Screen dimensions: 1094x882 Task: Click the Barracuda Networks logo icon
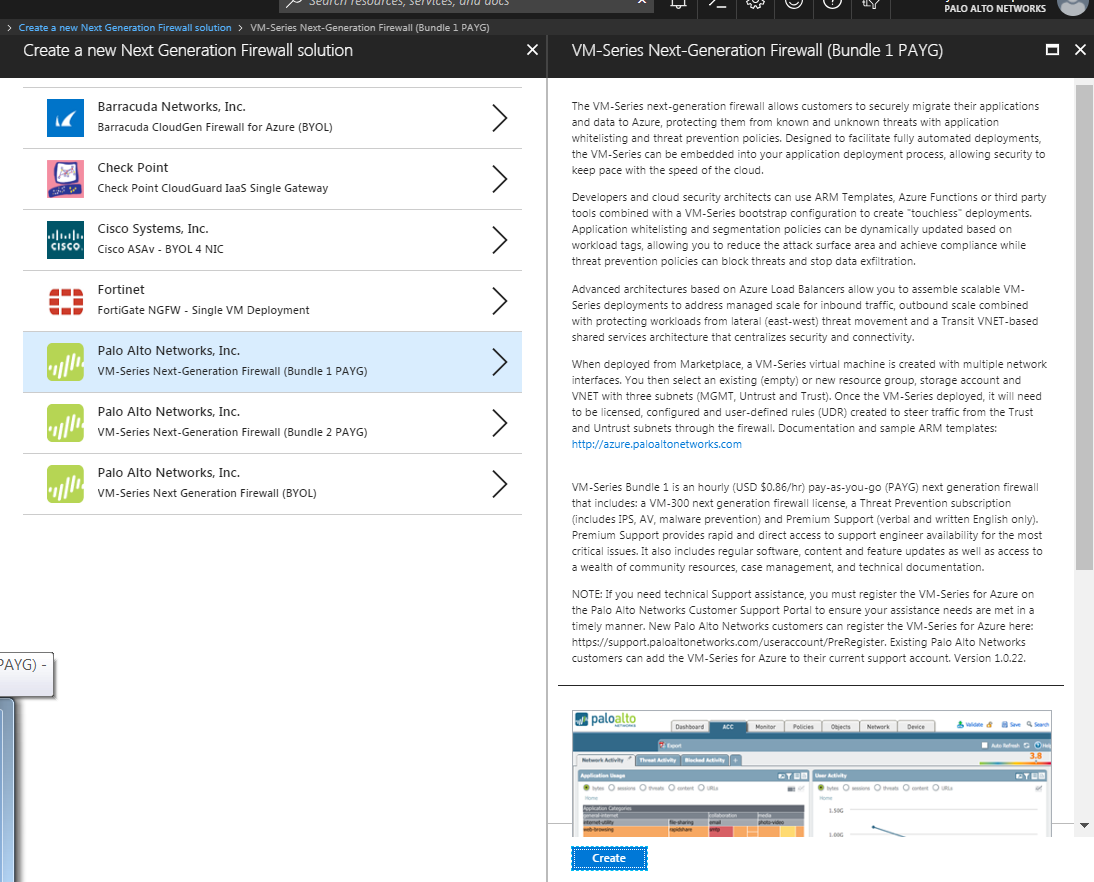click(66, 118)
